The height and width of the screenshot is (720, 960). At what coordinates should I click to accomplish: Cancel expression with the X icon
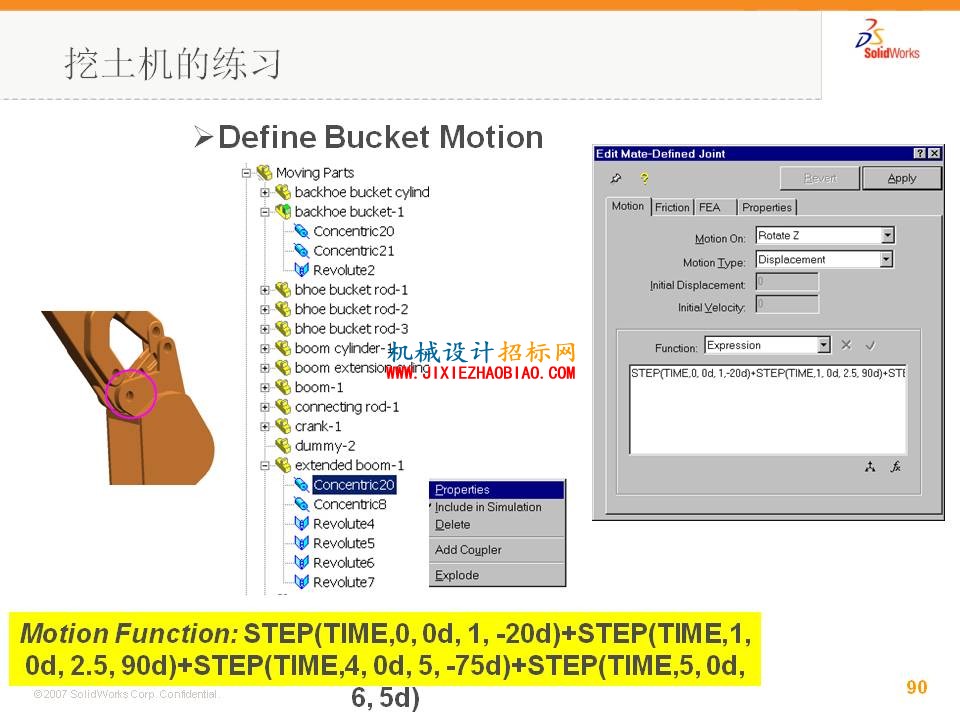[846, 345]
